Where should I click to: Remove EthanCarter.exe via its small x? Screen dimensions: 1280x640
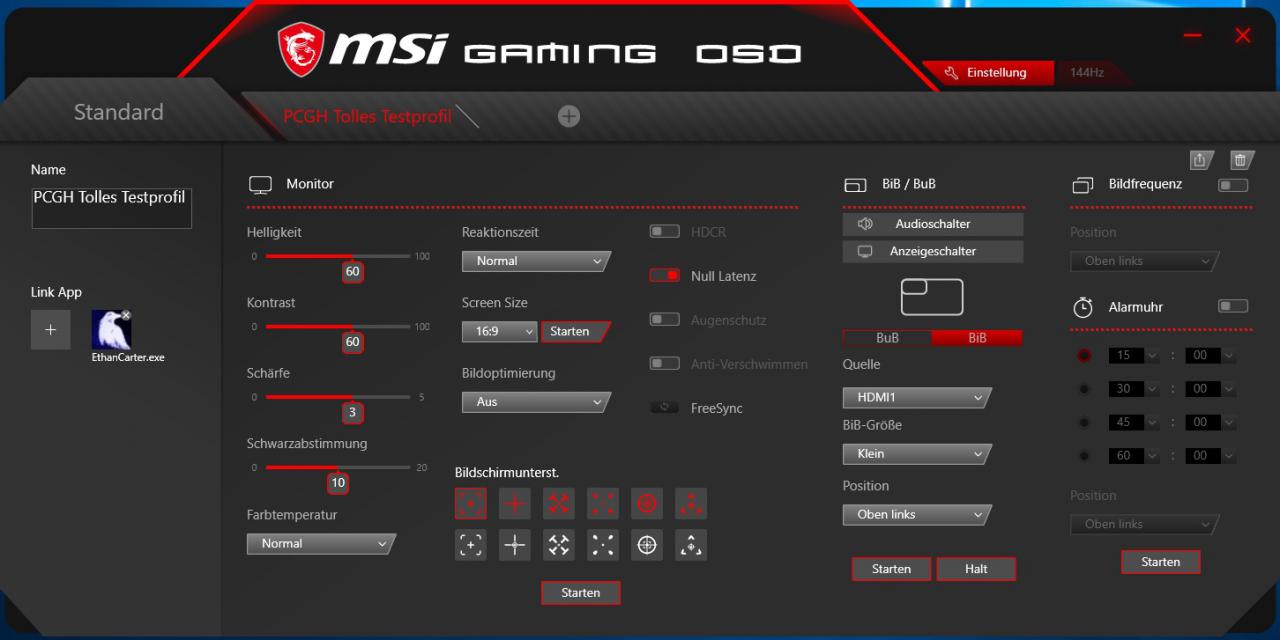click(126, 315)
